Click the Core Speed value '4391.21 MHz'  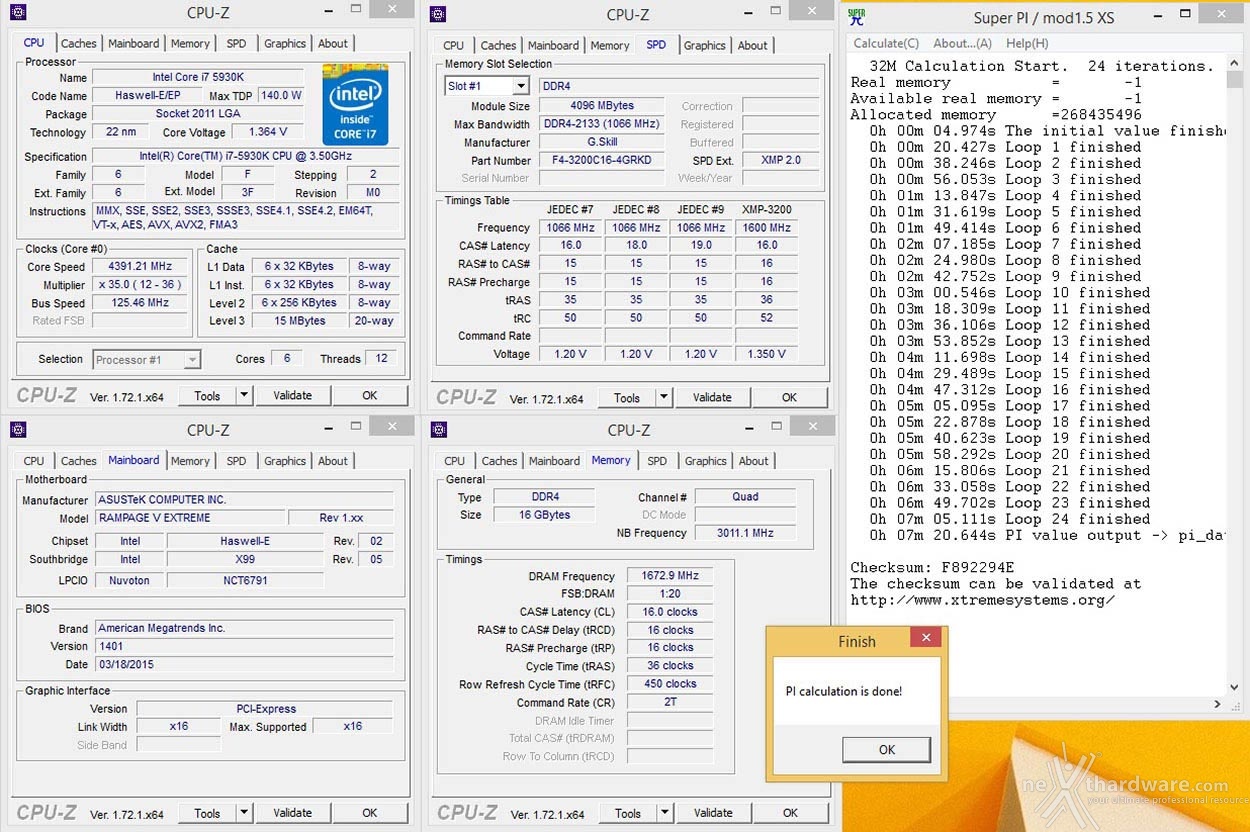click(x=141, y=267)
